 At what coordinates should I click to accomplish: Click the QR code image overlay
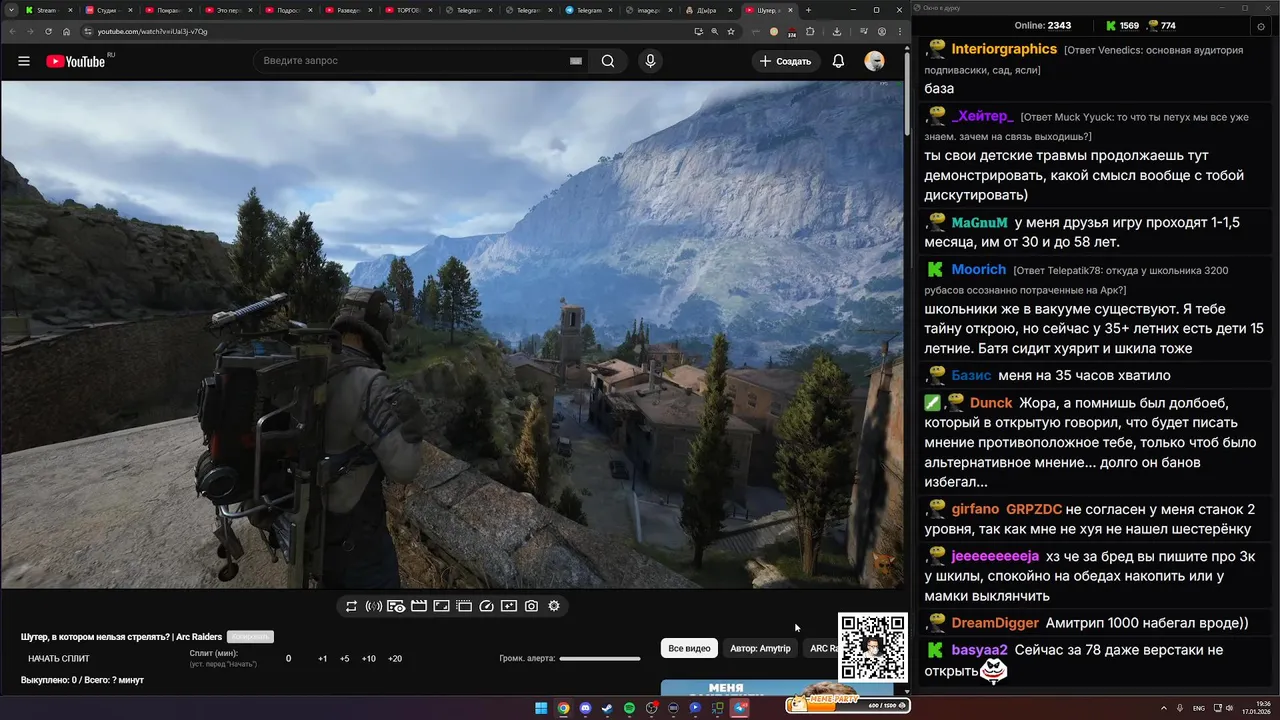tap(872, 647)
